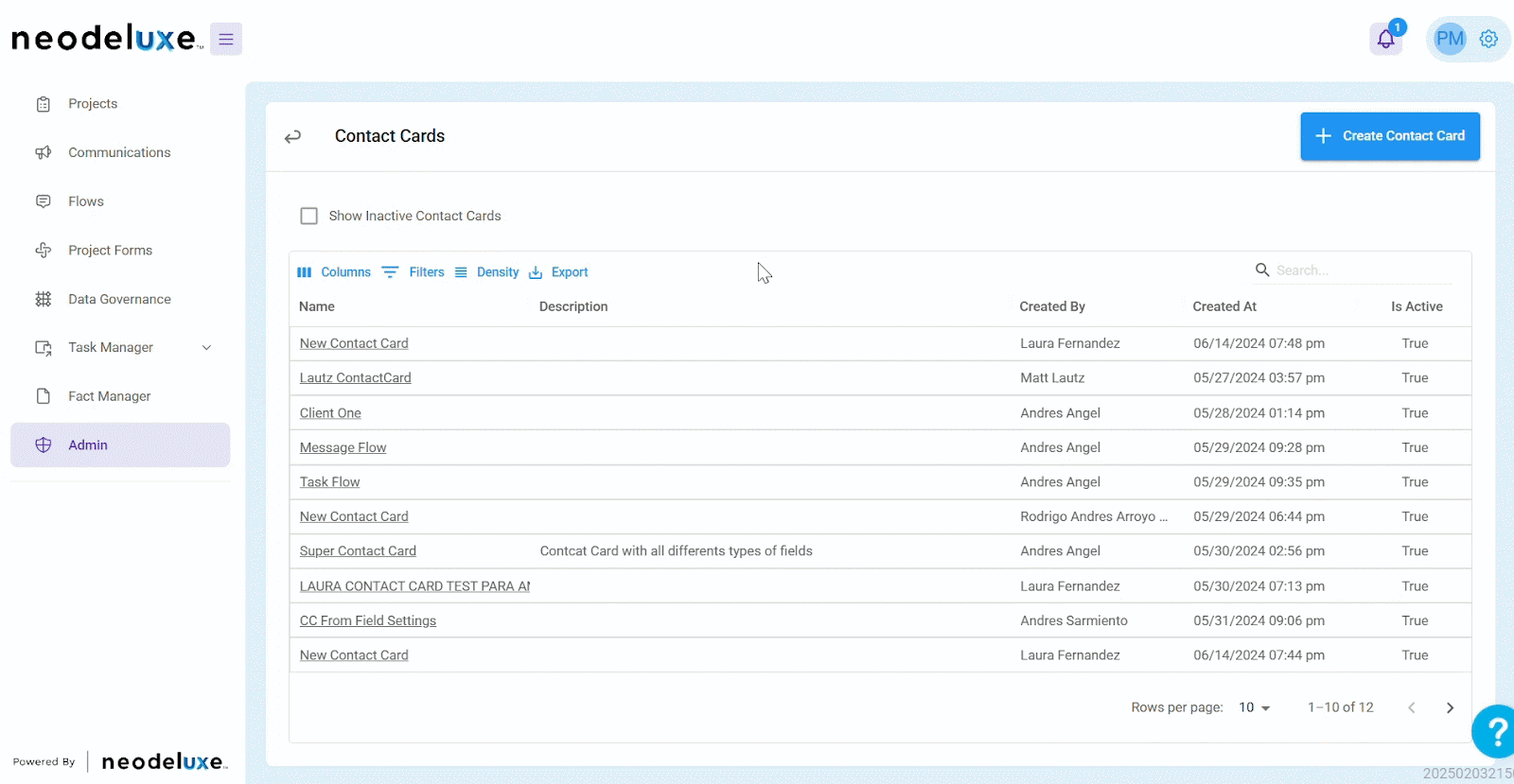The image size is (1514, 784).
Task: Go back using the return arrow icon
Action: point(293,137)
